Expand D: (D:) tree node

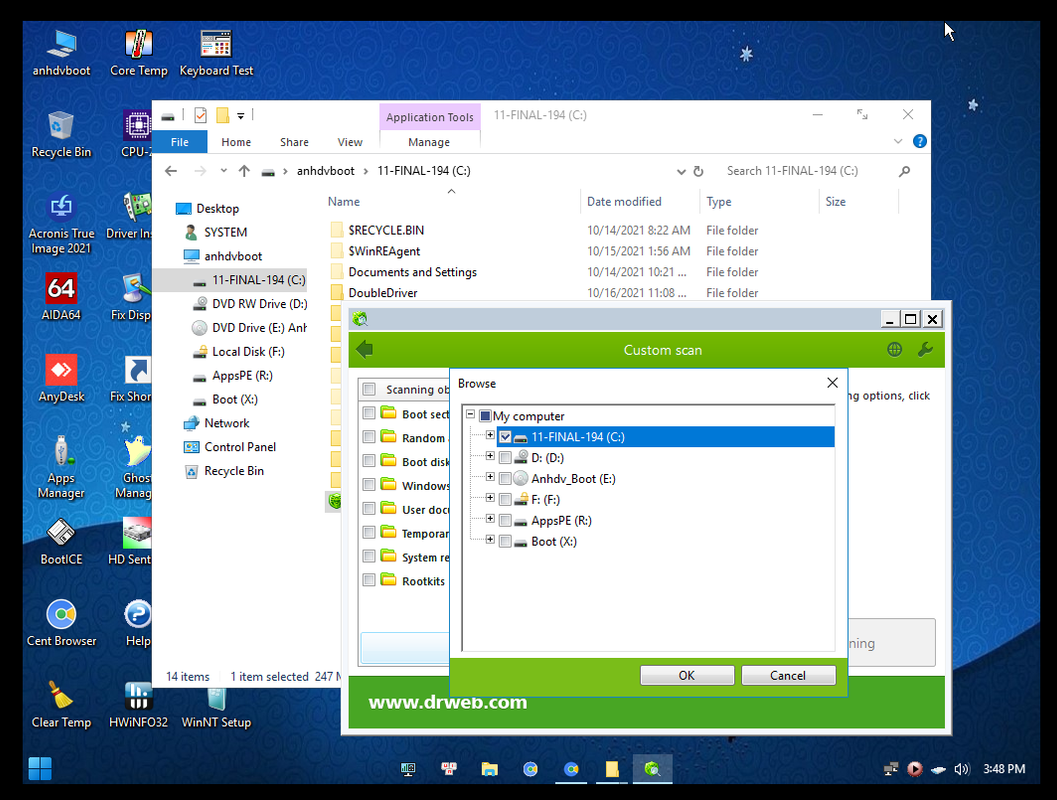click(490, 456)
